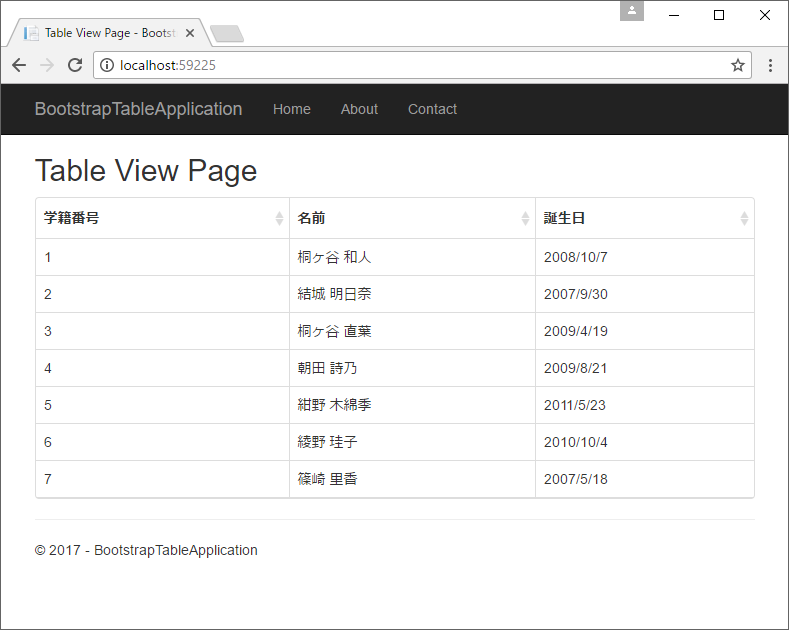Reload the page with the refresh icon
Image resolution: width=789 pixels, height=630 pixels.
75,65
